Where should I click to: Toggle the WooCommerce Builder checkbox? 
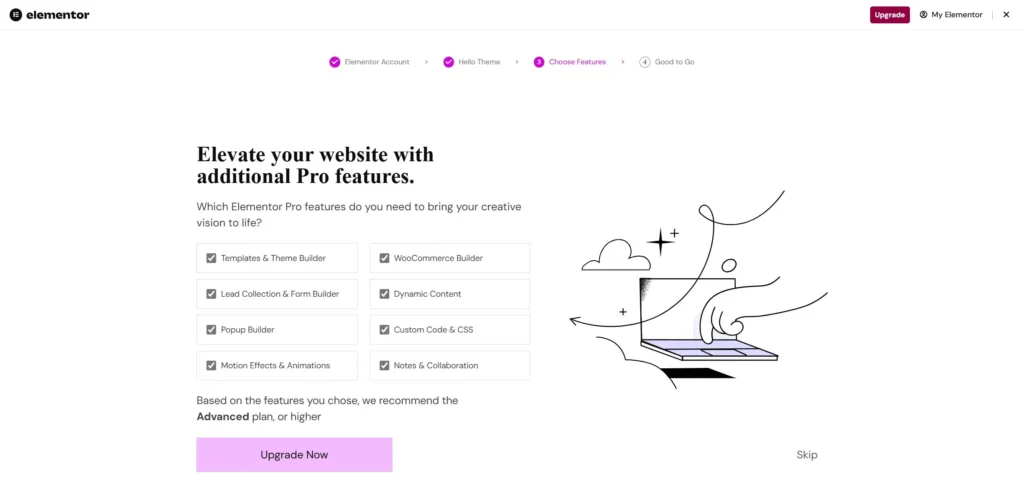pyautogui.click(x=384, y=258)
